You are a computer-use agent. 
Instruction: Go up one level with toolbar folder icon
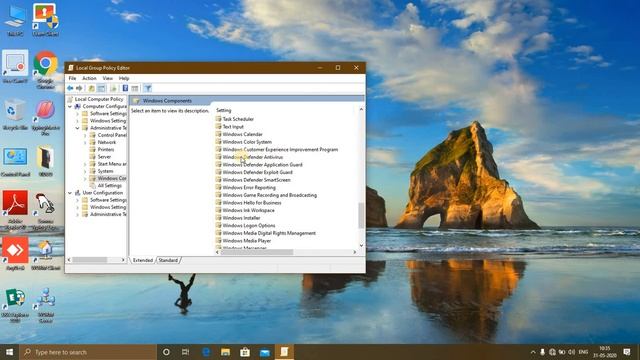pos(91,88)
